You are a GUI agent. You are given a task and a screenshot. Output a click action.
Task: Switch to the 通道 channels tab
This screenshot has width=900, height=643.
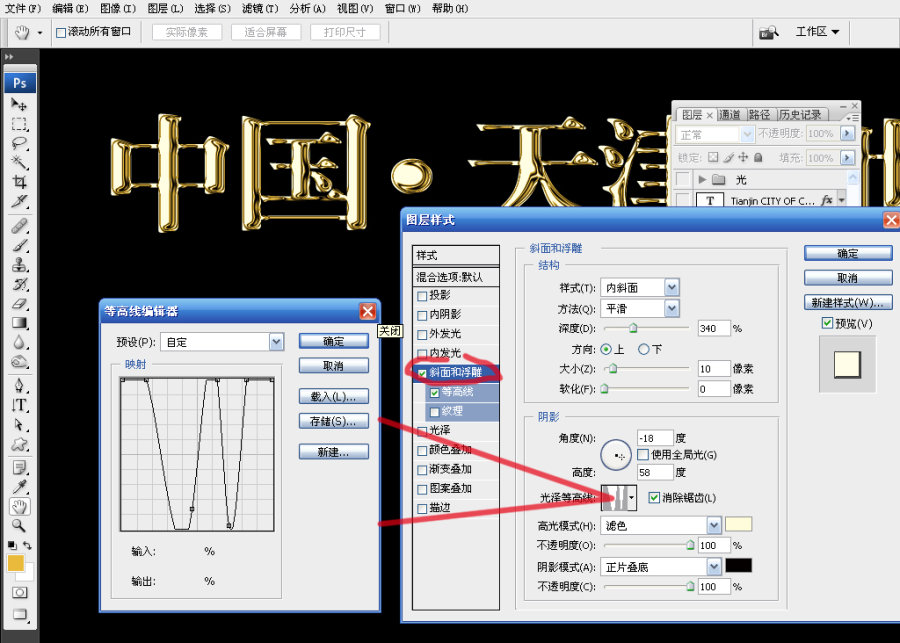pos(729,115)
